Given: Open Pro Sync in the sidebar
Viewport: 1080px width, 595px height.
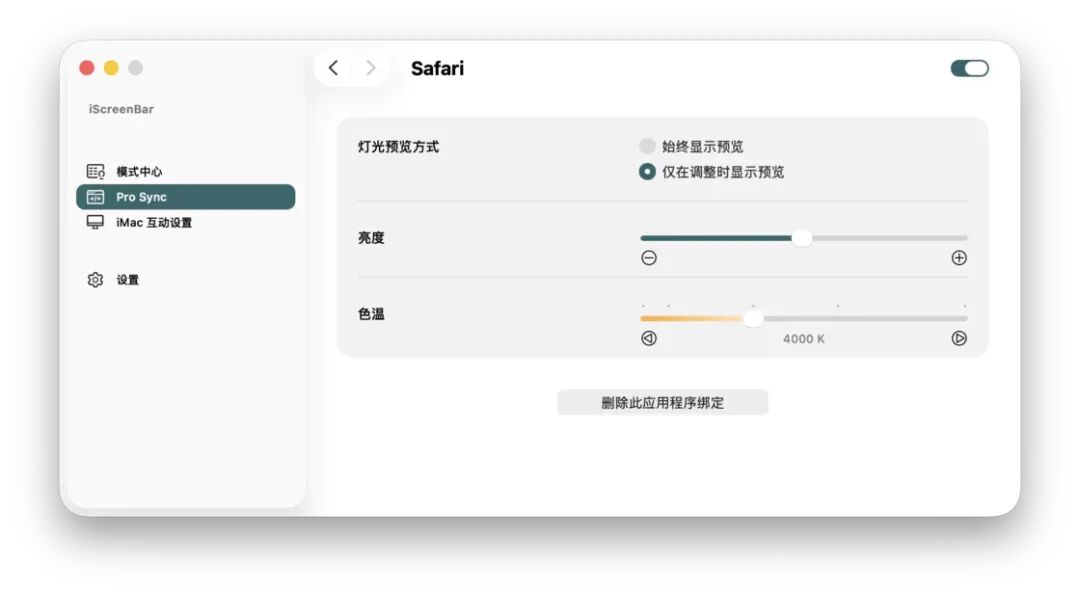Looking at the screenshot, I should point(185,197).
